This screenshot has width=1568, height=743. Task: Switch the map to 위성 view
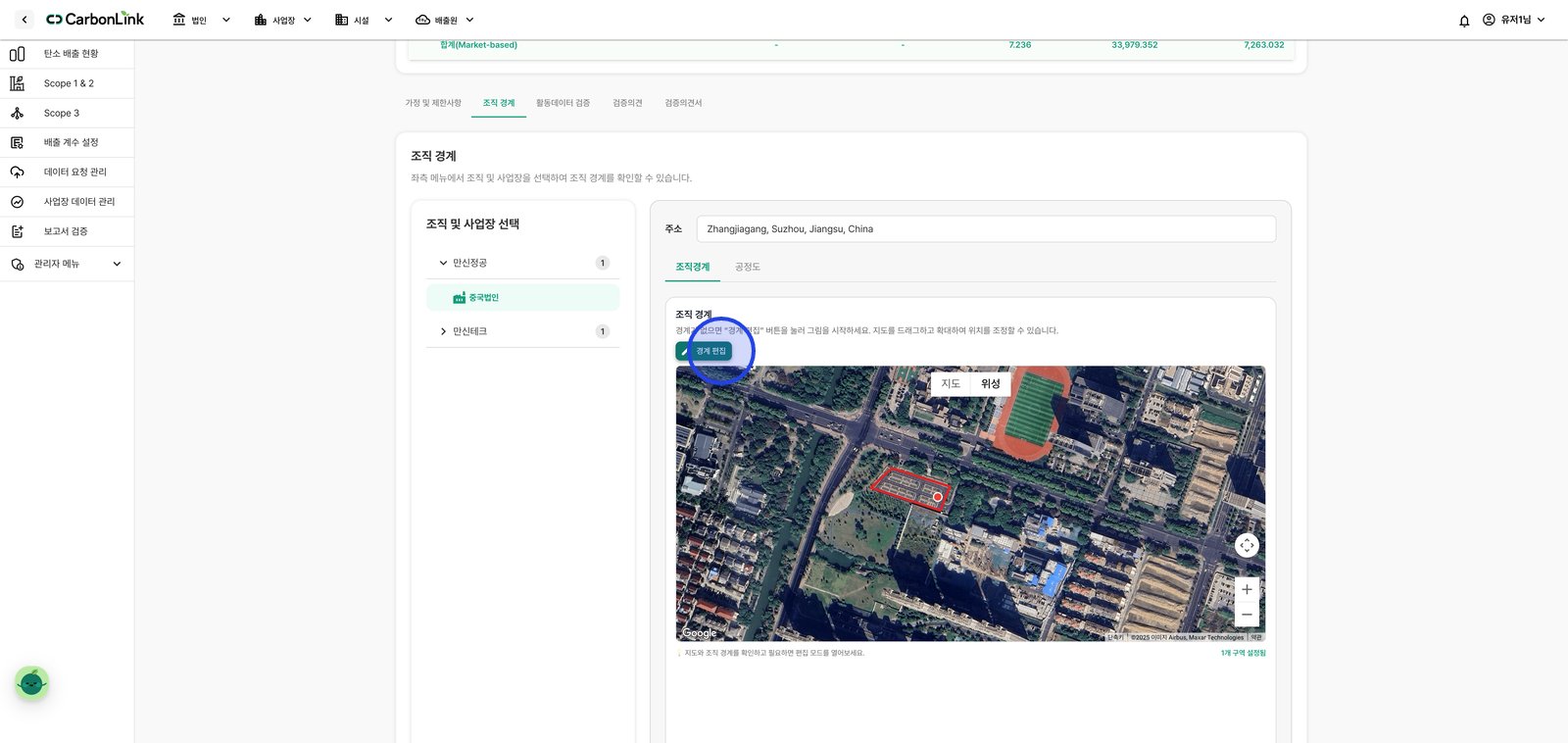click(991, 383)
